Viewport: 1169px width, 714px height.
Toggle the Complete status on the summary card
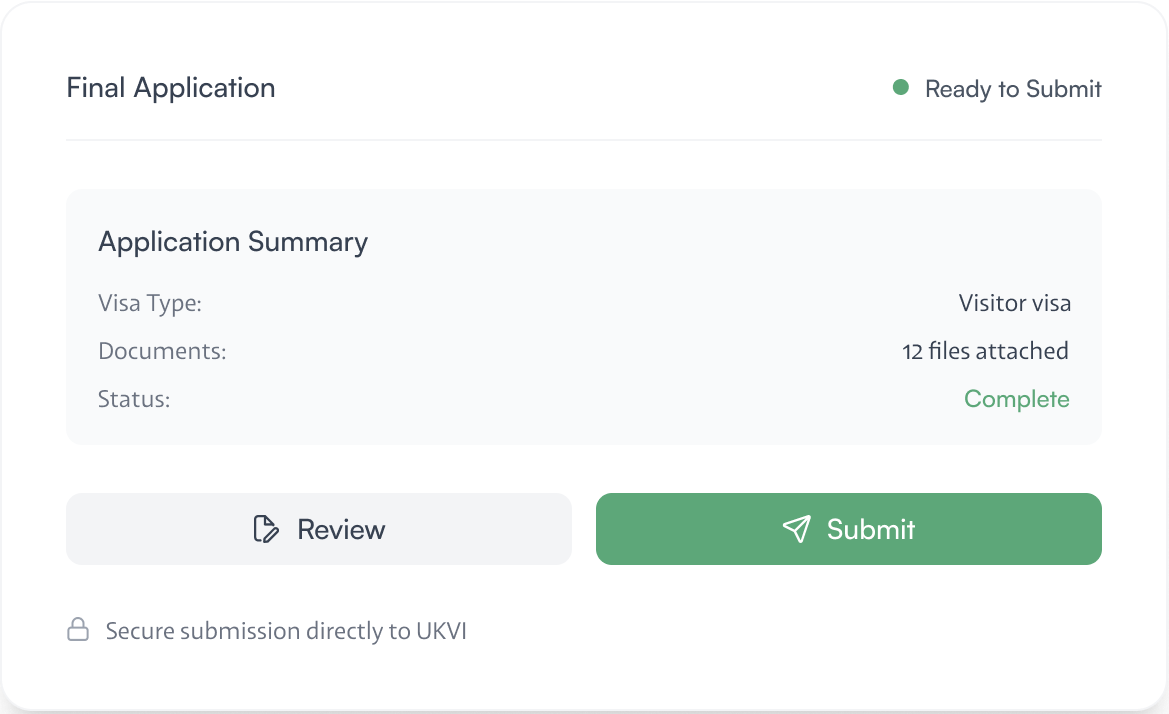pyautogui.click(x=1017, y=398)
